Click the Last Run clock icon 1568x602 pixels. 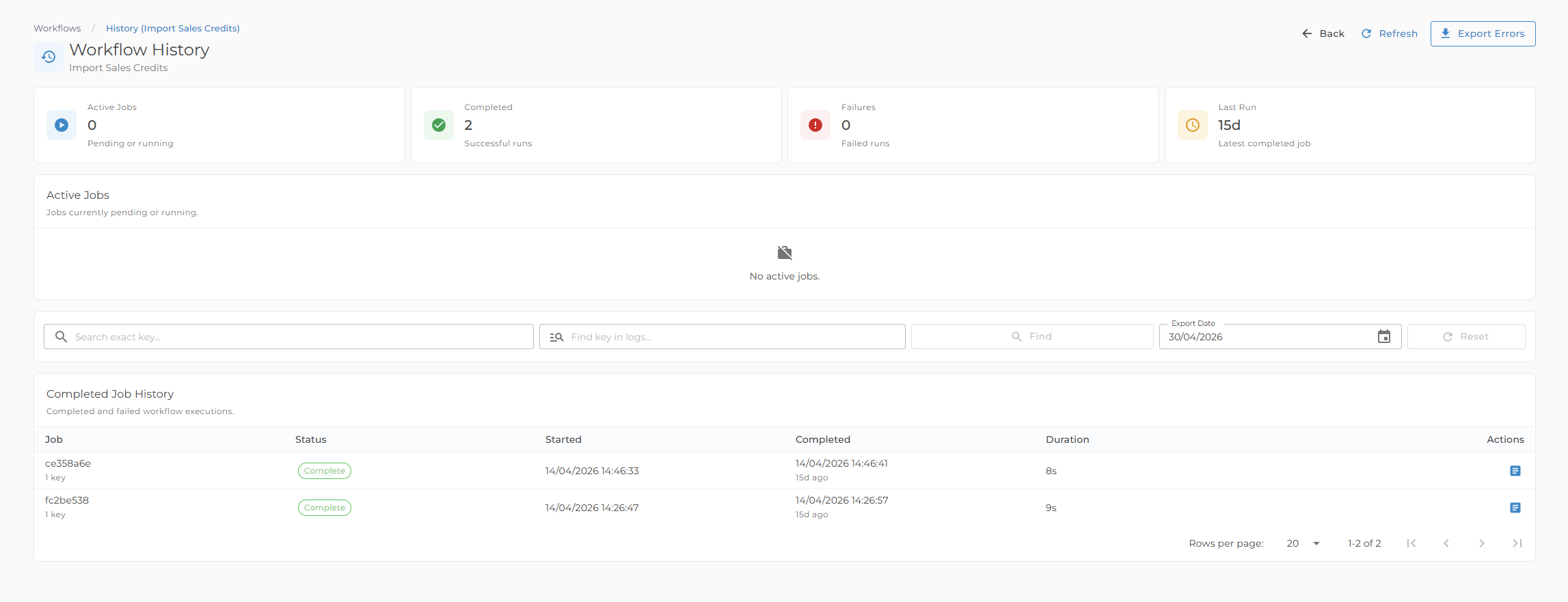[x=1193, y=125]
